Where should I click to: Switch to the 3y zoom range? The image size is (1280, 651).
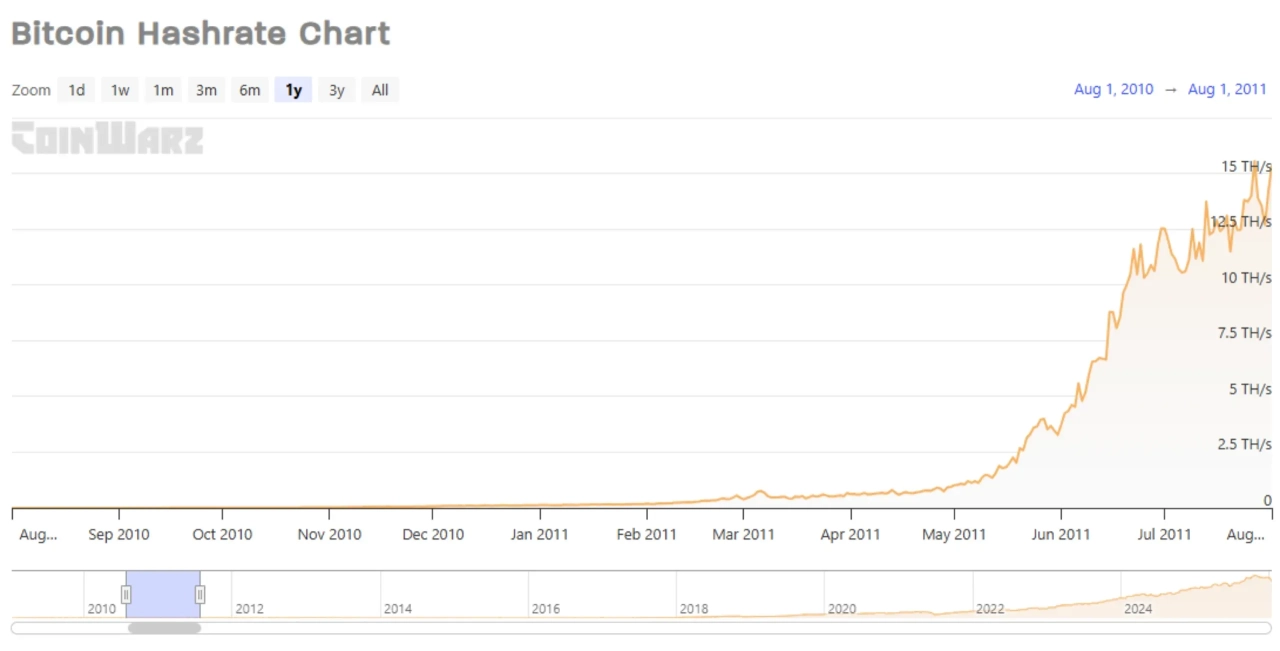(x=337, y=90)
